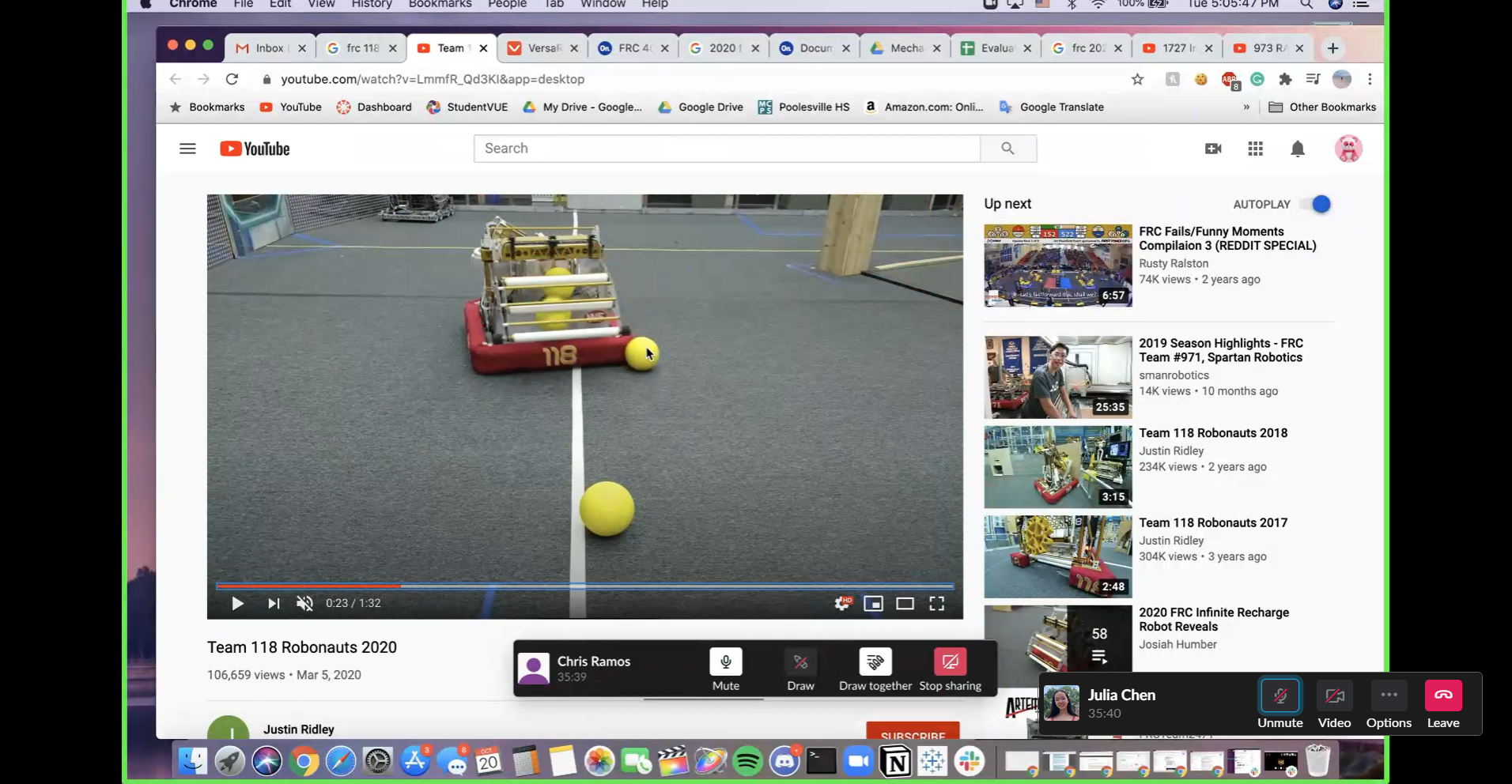Leave the call

click(1443, 703)
